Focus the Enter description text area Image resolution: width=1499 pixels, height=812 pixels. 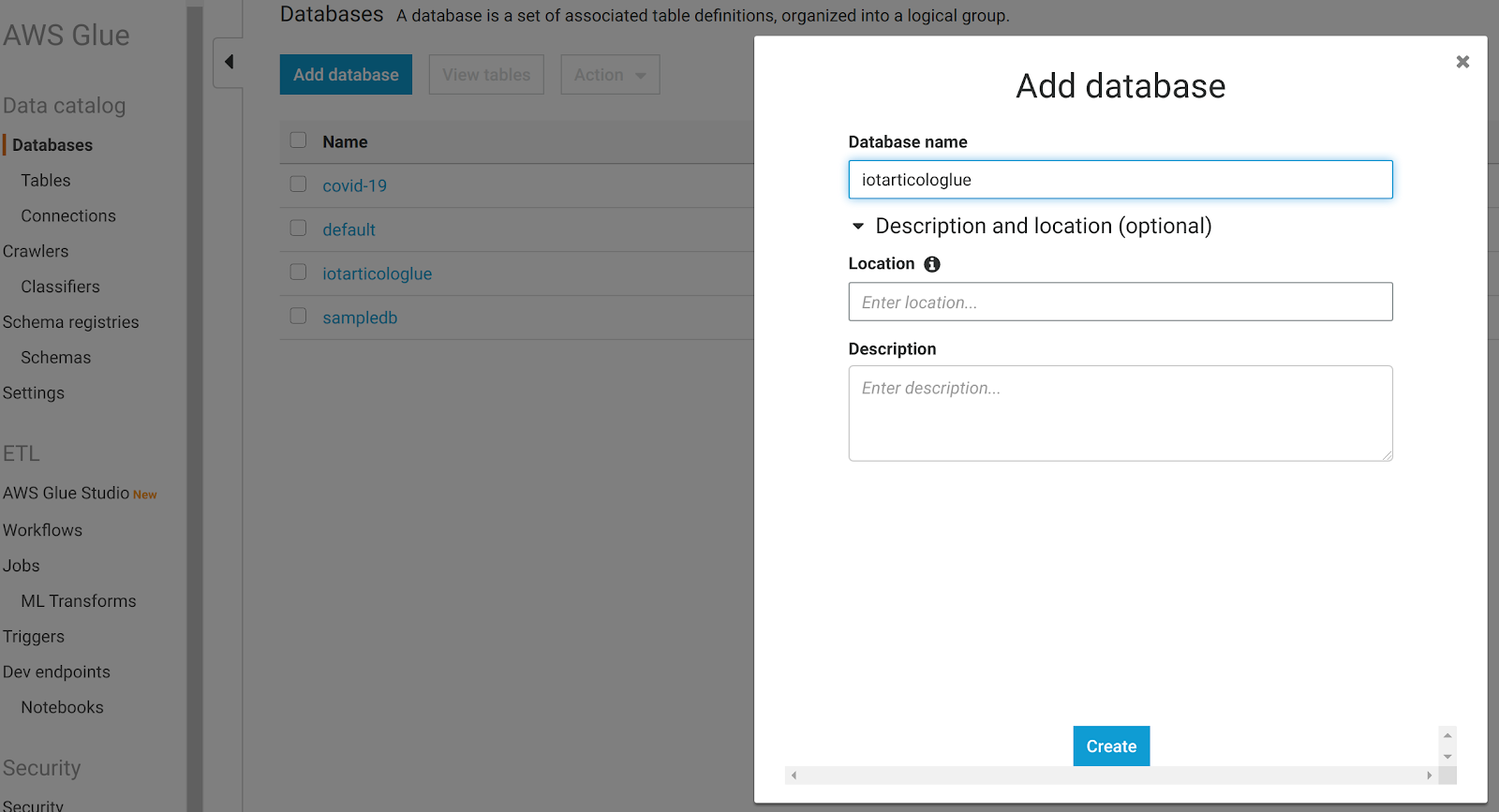click(x=1121, y=413)
